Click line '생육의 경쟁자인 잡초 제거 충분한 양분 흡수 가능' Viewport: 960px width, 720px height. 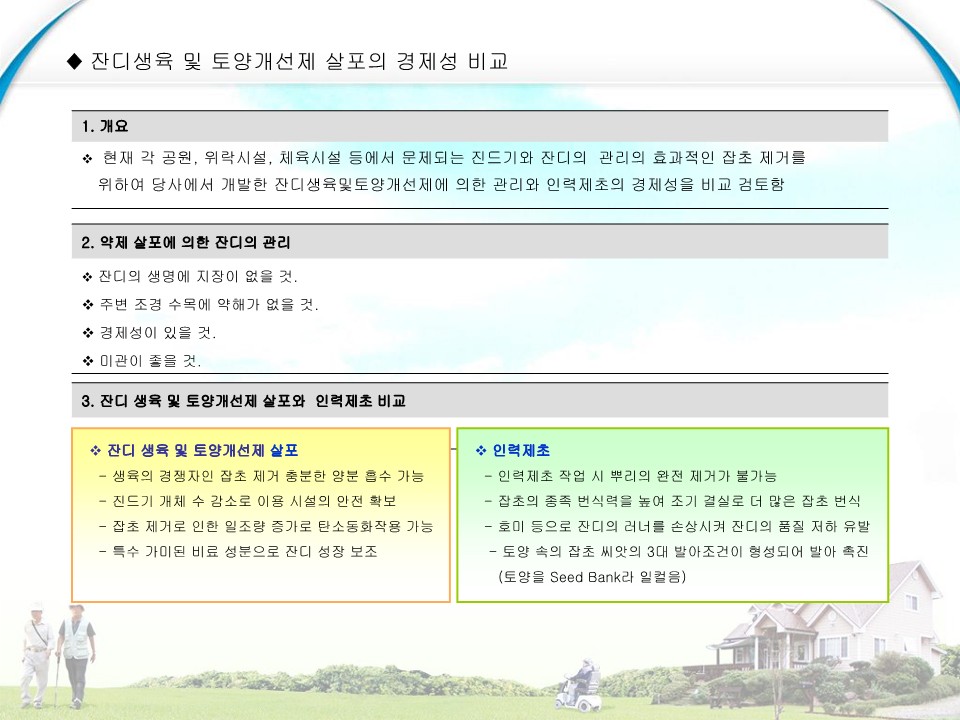click(268, 476)
